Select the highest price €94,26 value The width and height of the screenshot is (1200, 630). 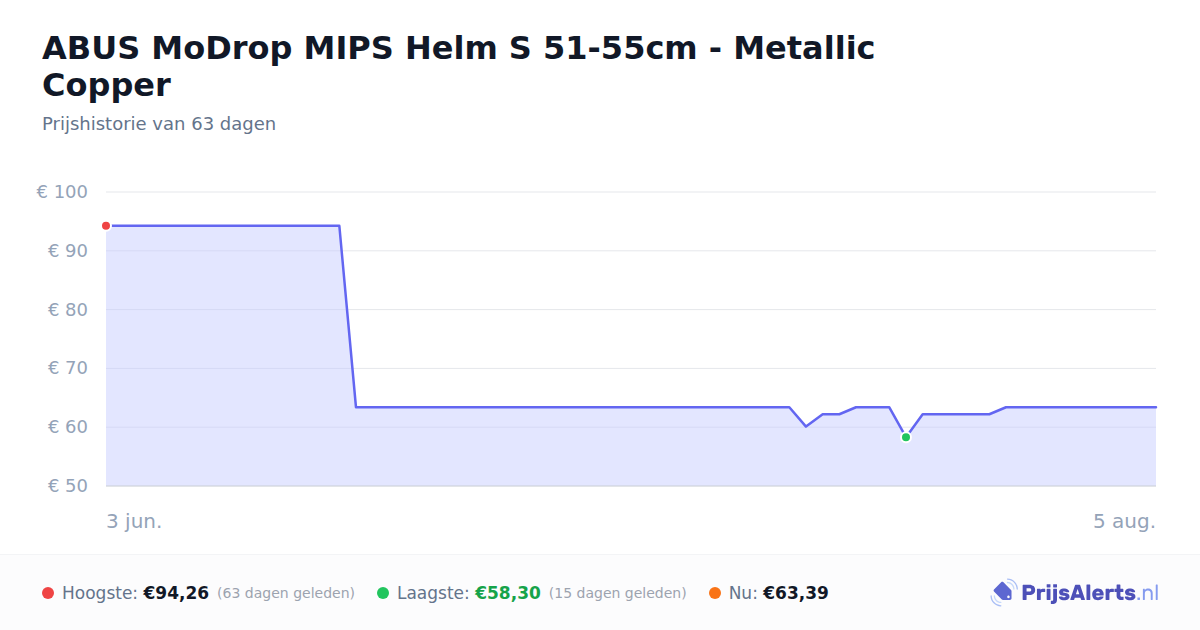tap(176, 593)
